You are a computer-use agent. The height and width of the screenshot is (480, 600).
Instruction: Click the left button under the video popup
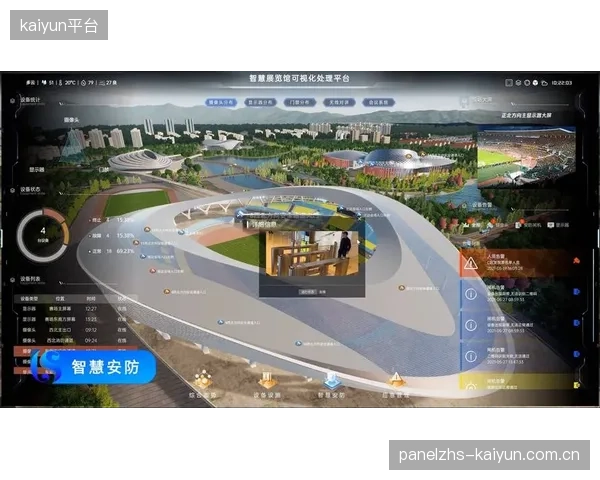pyautogui.click(x=307, y=292)
